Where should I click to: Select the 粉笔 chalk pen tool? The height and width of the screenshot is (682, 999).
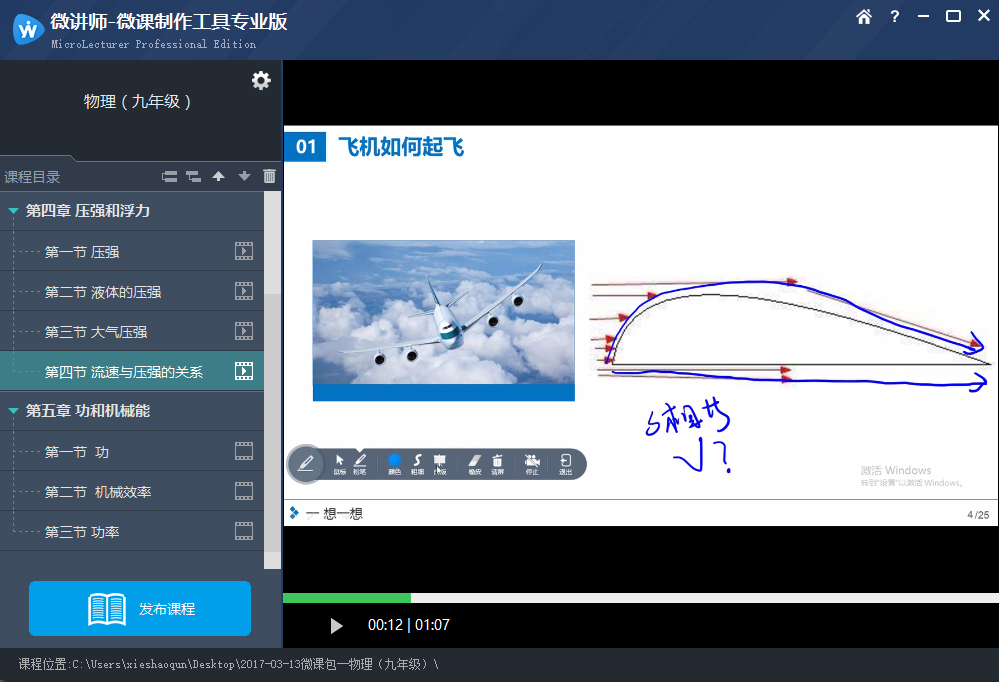point(360,462)
